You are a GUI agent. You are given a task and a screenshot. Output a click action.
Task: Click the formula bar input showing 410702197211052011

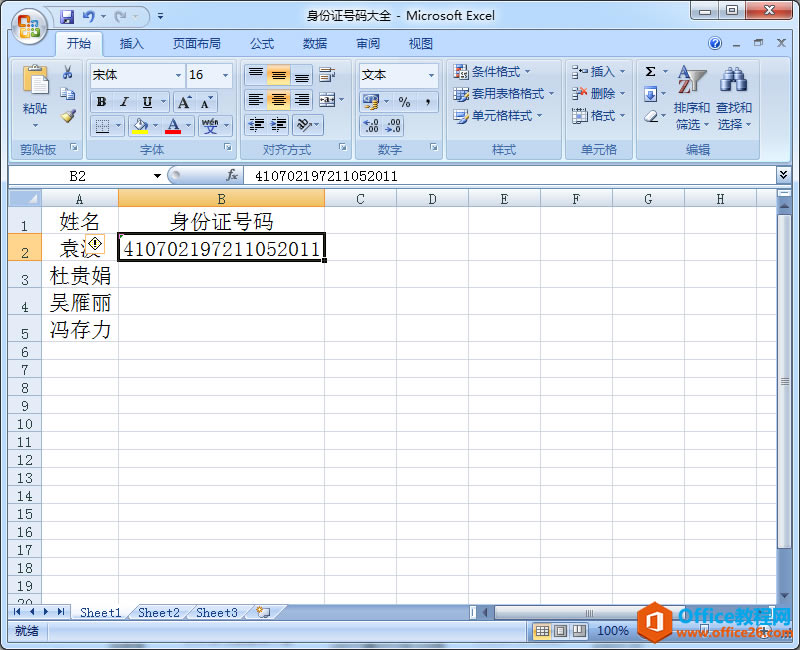coord(510,176)
